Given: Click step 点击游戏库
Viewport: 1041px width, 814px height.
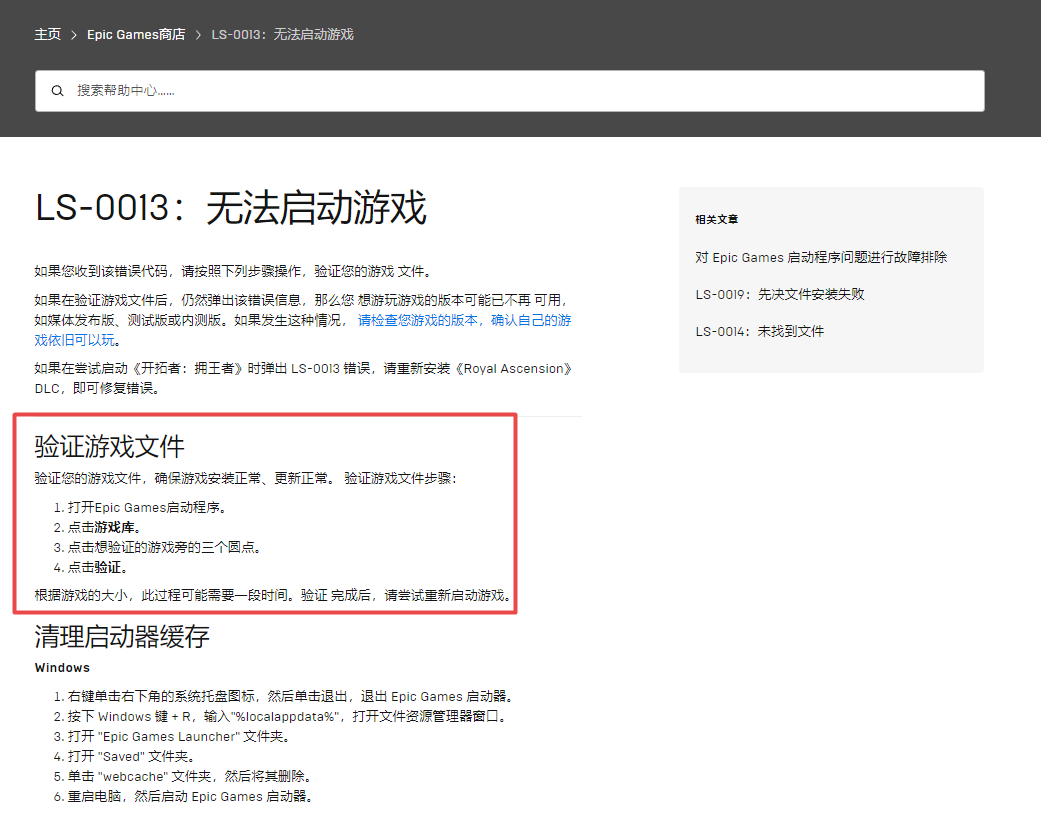Looking at the screenshot, I should [104, 527].
